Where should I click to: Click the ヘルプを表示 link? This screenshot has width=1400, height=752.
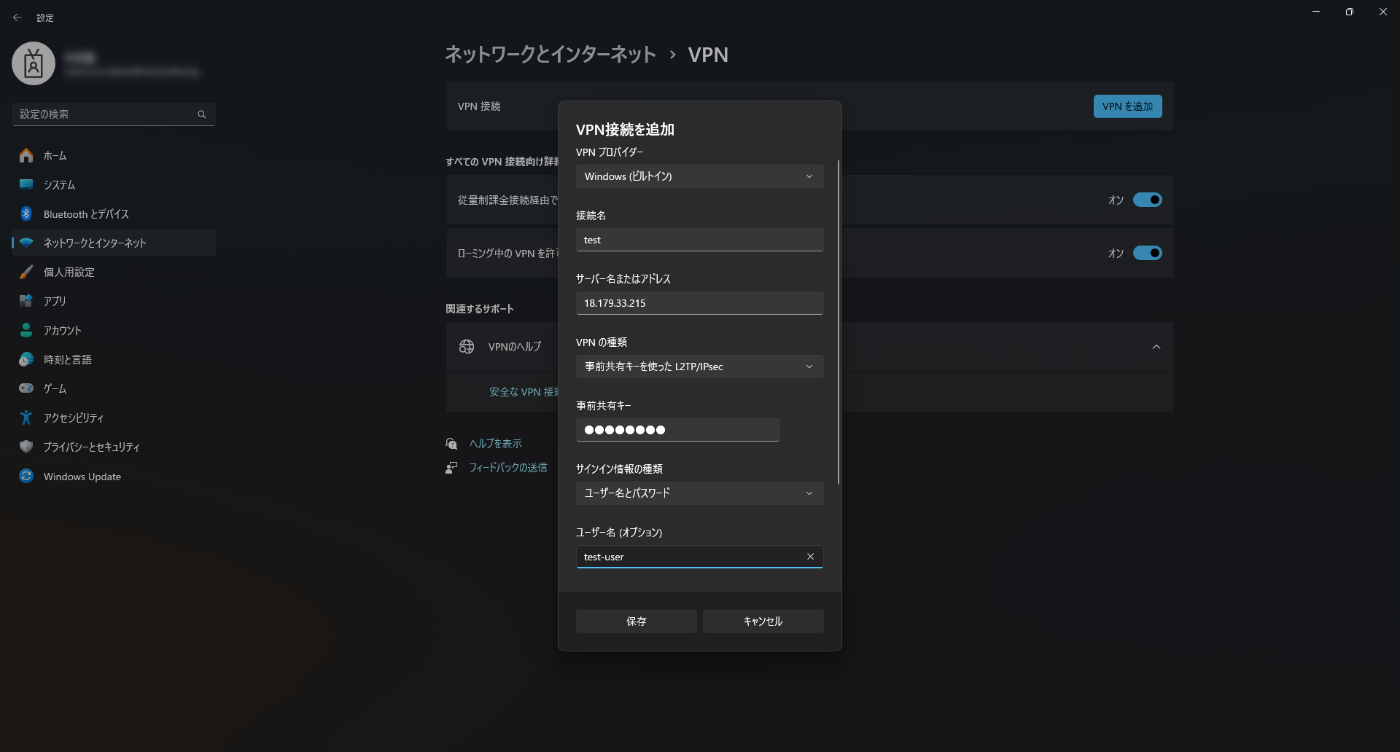pos(495,443)
